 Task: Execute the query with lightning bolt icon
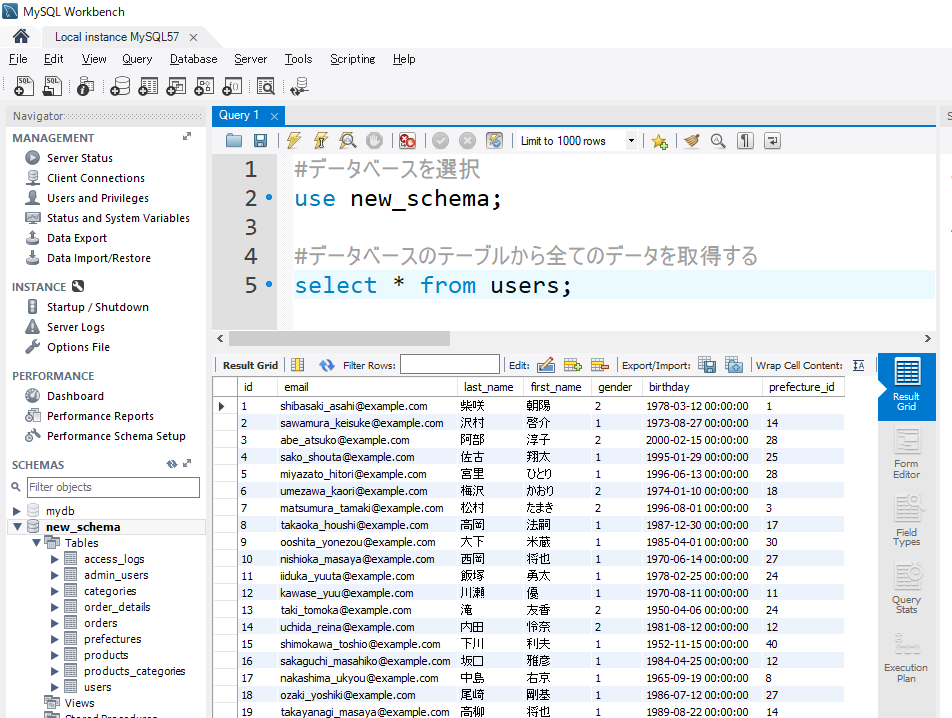click(294, 141)
